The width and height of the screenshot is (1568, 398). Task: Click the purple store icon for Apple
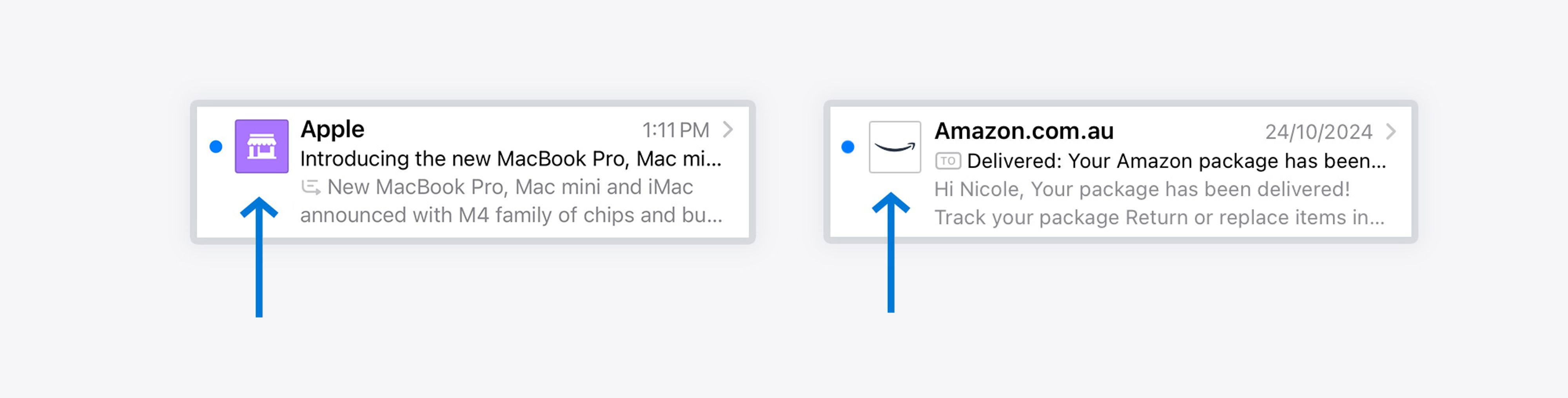[262, 146]
